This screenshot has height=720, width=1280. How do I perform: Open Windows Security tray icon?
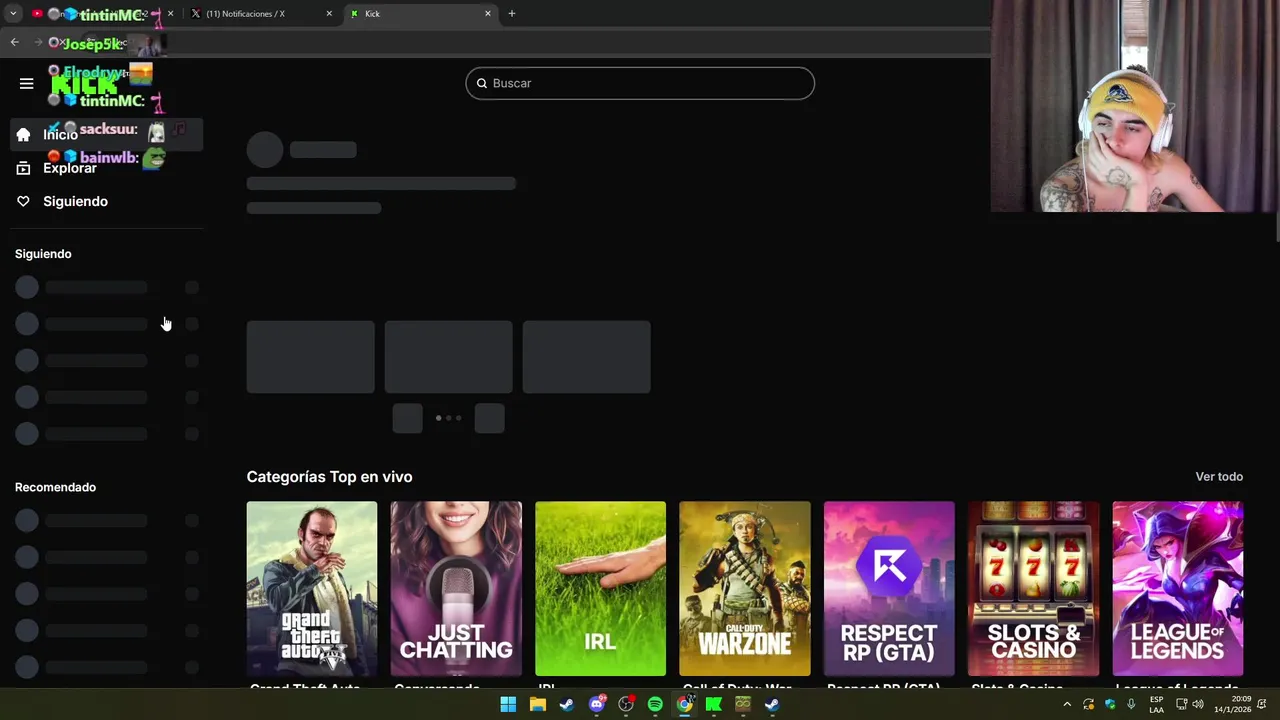[x=1110, y=705]
